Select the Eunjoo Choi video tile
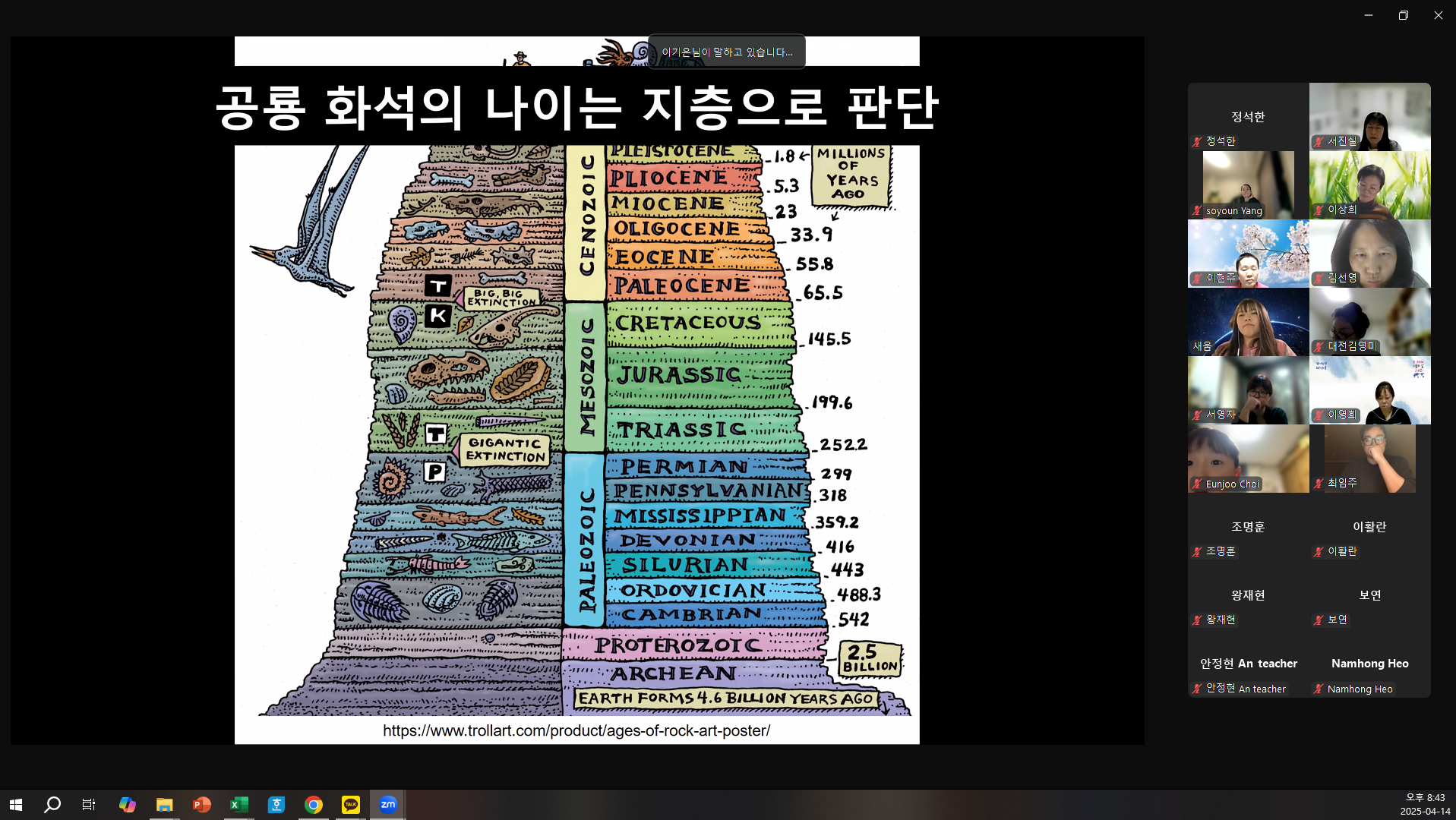The width and height of the screenshot is (1456, 820). pyautogui.click(x=1249, y=459)
